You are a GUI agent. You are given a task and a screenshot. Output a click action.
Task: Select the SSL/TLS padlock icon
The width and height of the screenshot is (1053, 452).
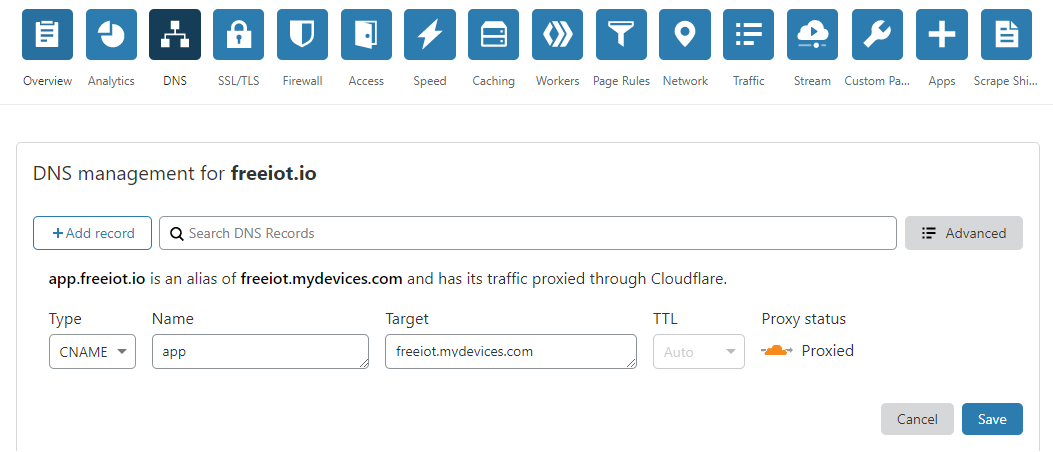[x=239, y=35]
